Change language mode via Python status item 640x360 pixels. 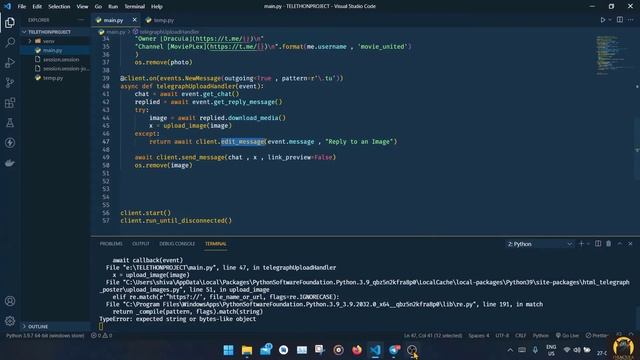[541, 336]
